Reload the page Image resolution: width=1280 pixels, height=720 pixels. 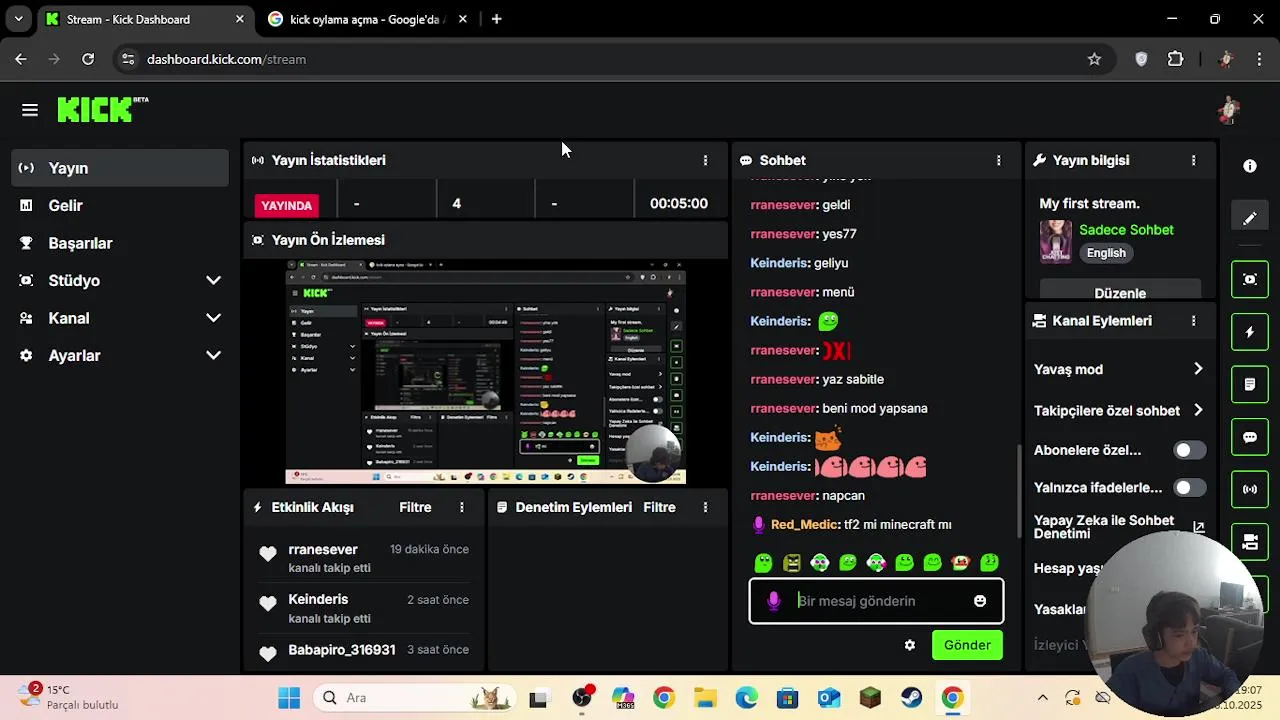(x=88, y=59)
